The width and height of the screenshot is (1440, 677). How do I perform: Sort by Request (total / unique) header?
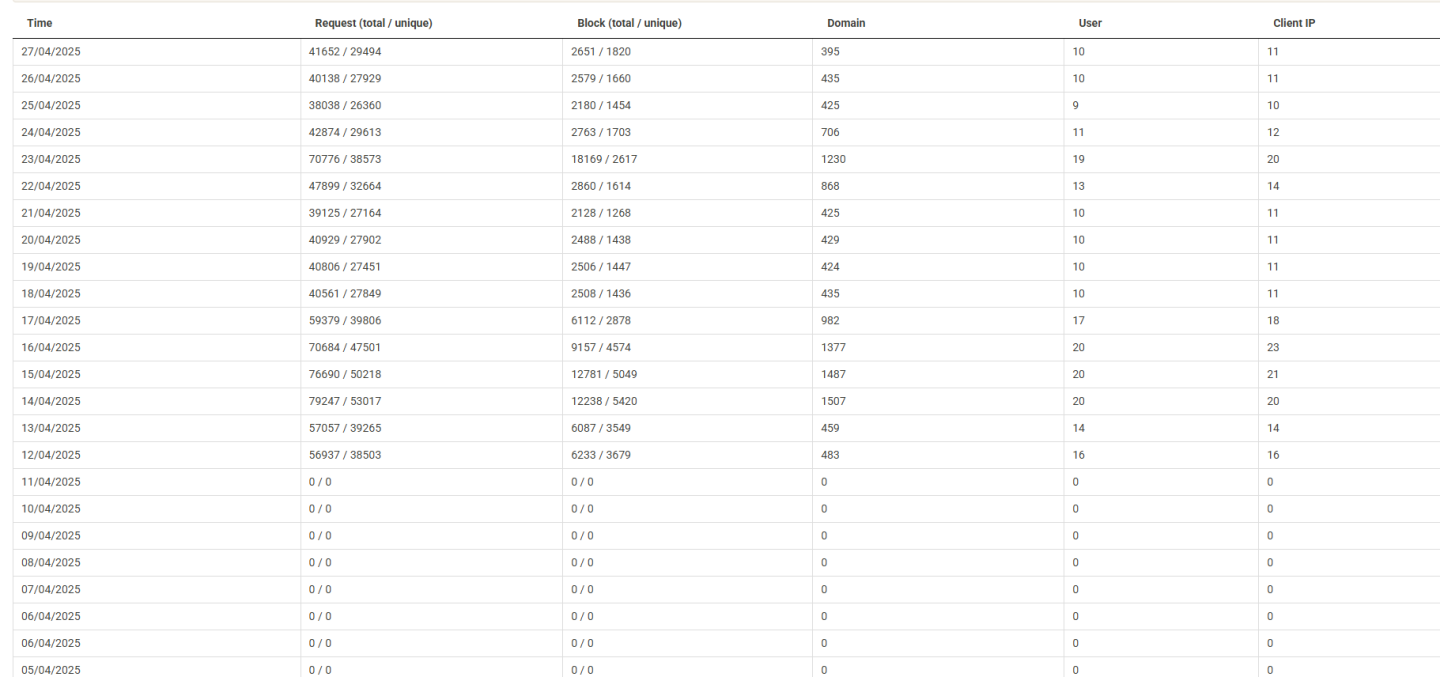[x=373, y=23]
